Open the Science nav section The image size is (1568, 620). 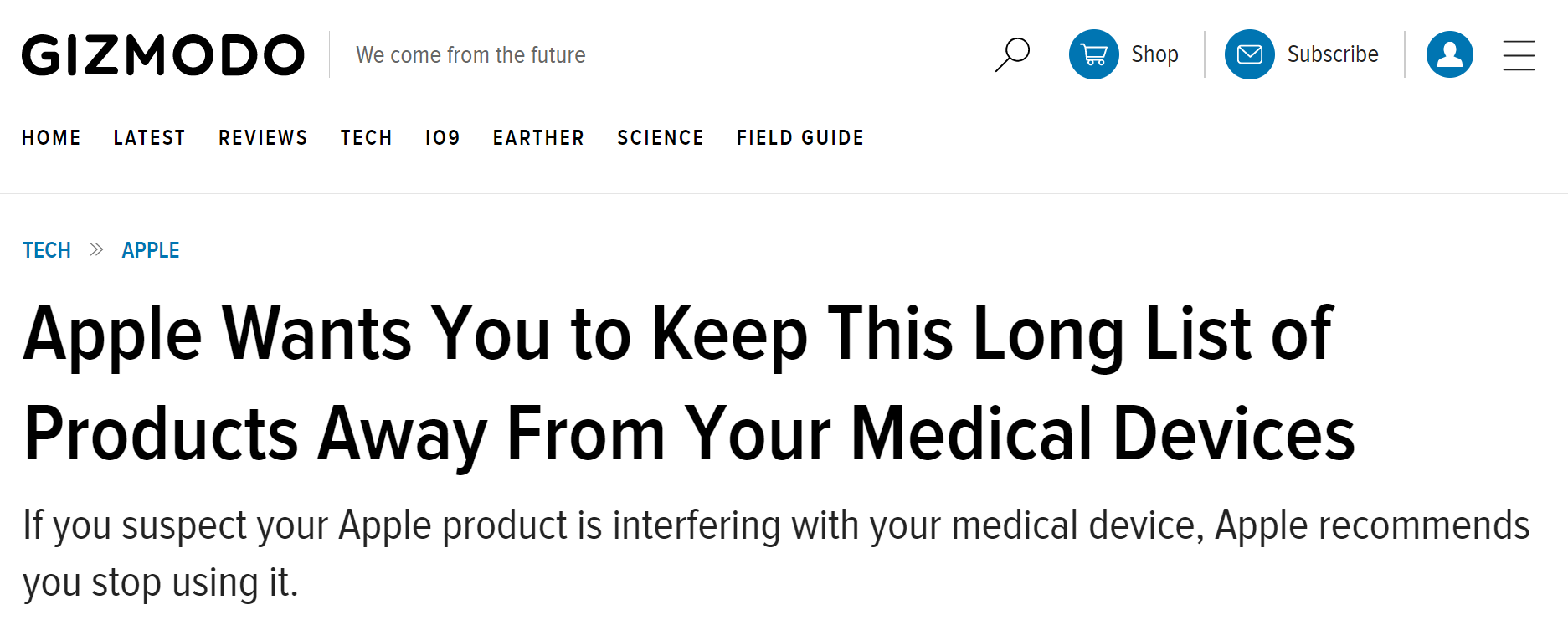pyautogui.click(x=660, y=137)
